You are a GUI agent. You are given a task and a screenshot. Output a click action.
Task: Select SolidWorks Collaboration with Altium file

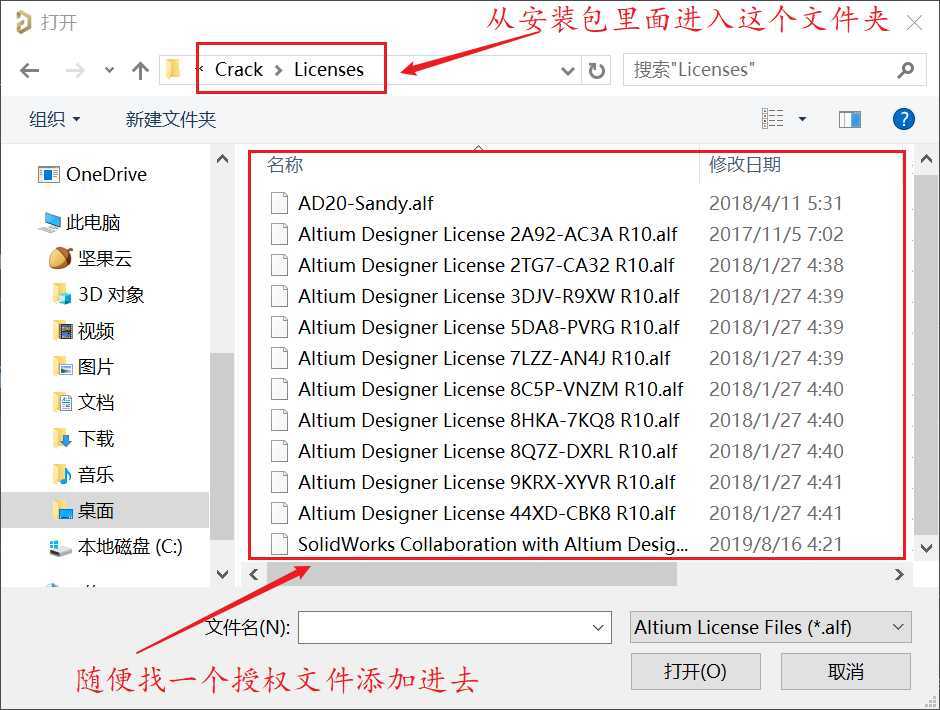[x=493, y=544]
